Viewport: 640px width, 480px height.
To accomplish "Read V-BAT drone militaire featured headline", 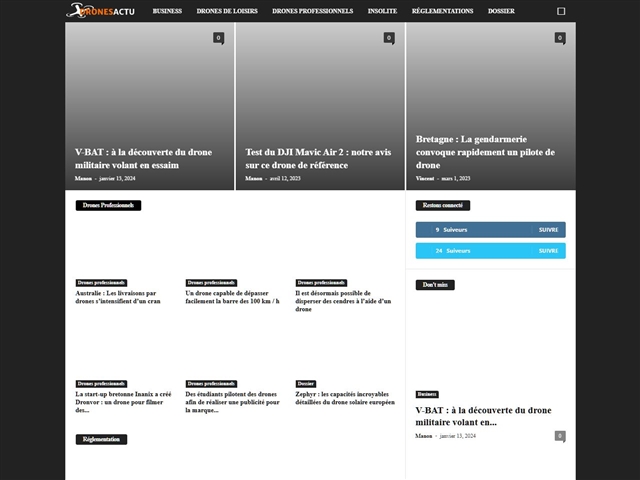I will coord(143,158).
